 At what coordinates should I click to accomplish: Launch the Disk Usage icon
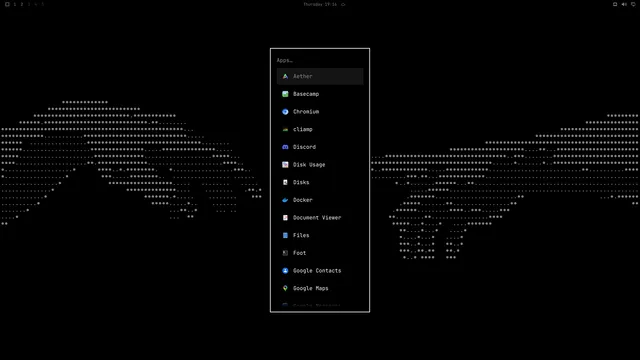point(285,165)
